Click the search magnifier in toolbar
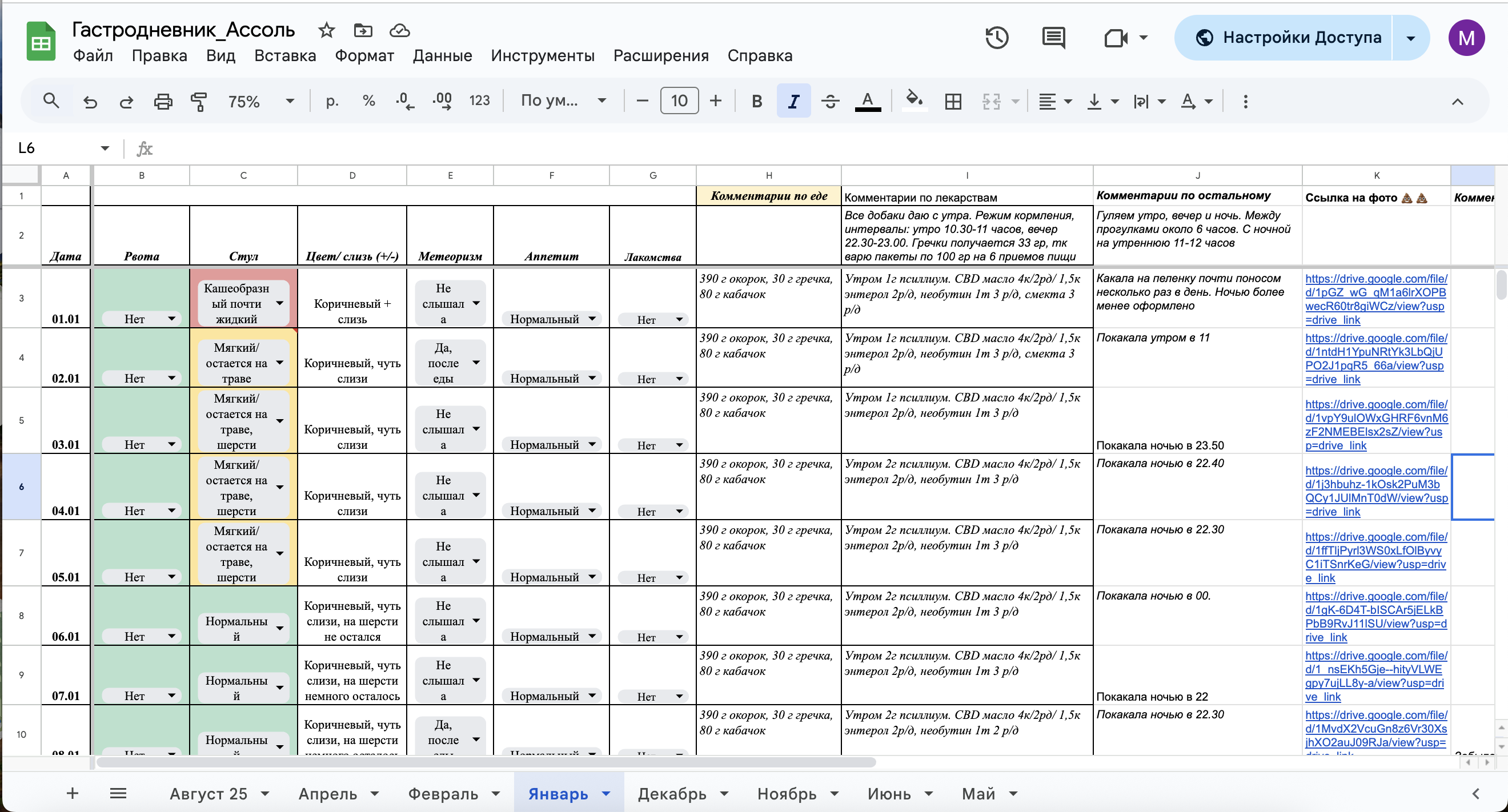 (51, 101)
